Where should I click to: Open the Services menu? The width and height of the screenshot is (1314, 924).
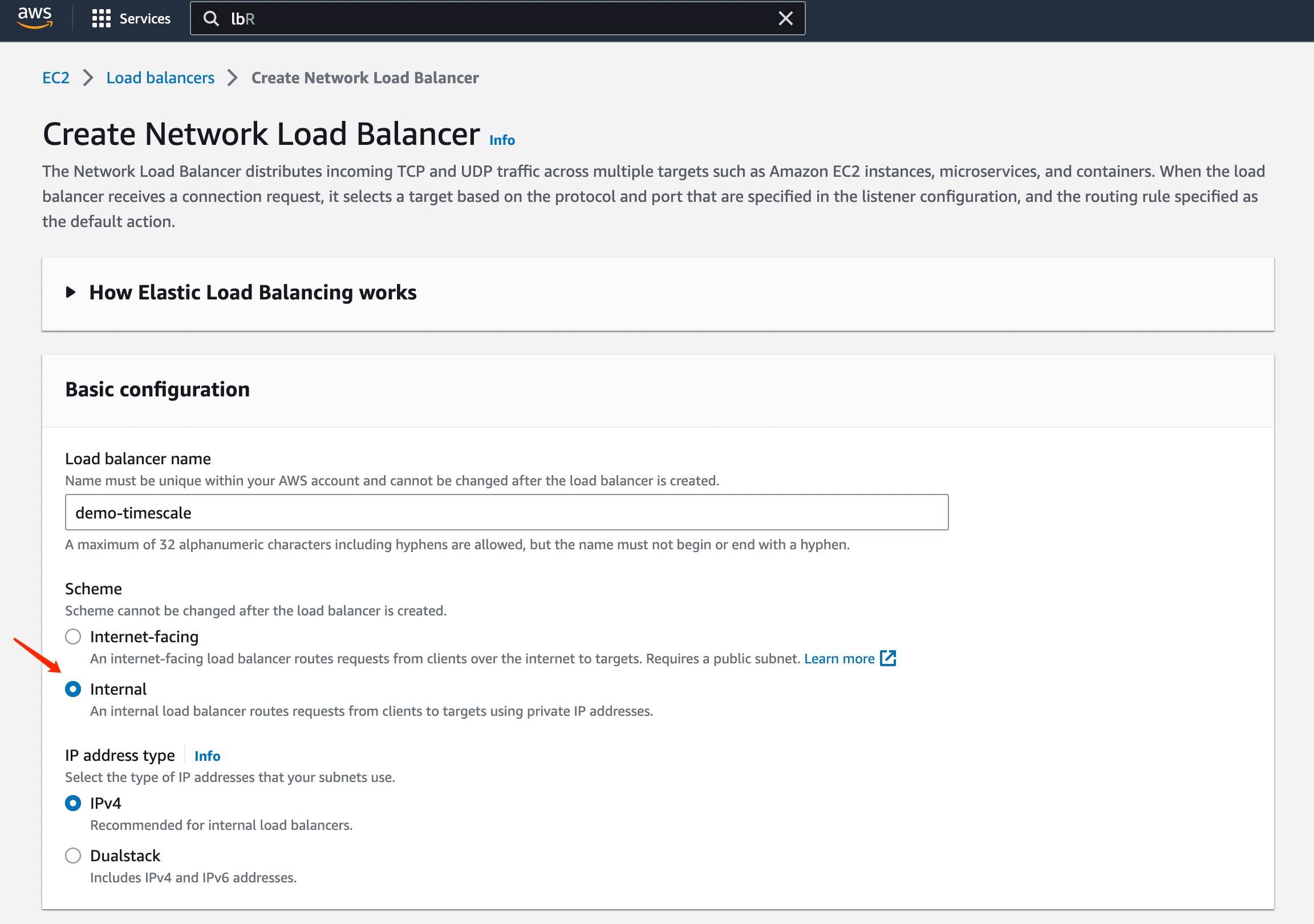pyautogui.click(x=144, y=18)
